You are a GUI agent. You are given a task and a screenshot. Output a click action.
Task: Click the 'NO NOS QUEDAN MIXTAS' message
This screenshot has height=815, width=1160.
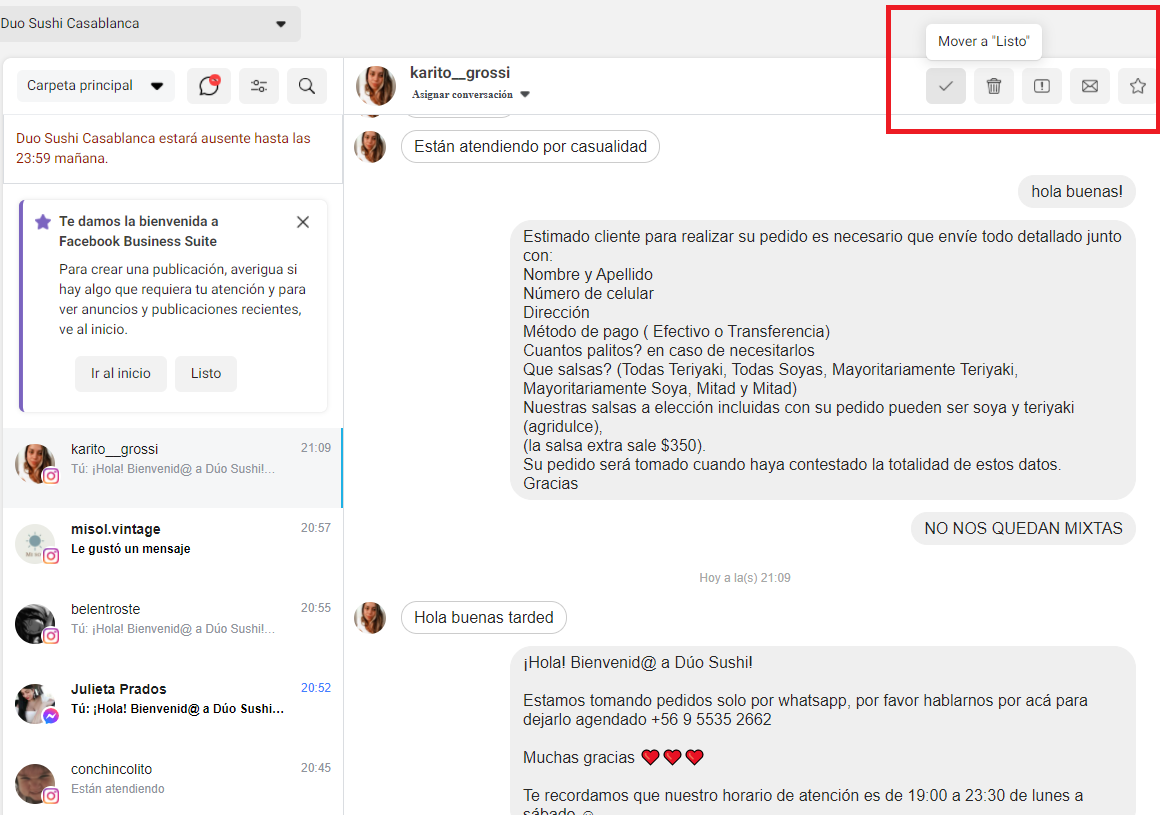pos(1023,528)
